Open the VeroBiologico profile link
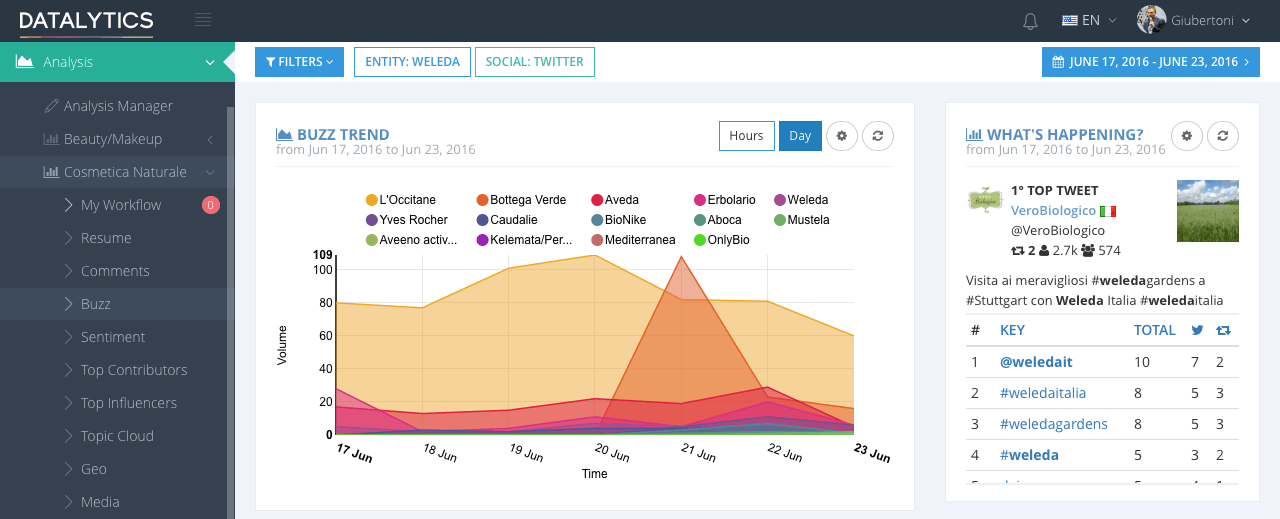 (1053, 211)
